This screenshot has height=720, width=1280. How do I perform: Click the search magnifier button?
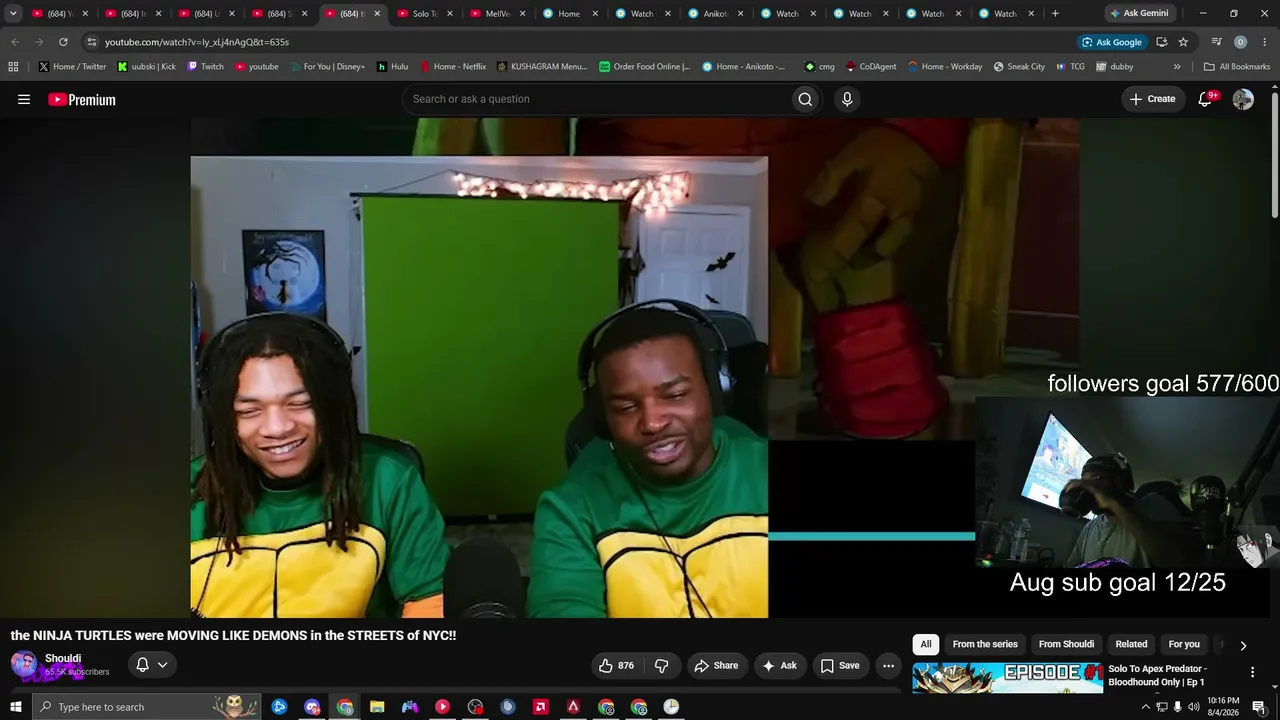(805, 99)
